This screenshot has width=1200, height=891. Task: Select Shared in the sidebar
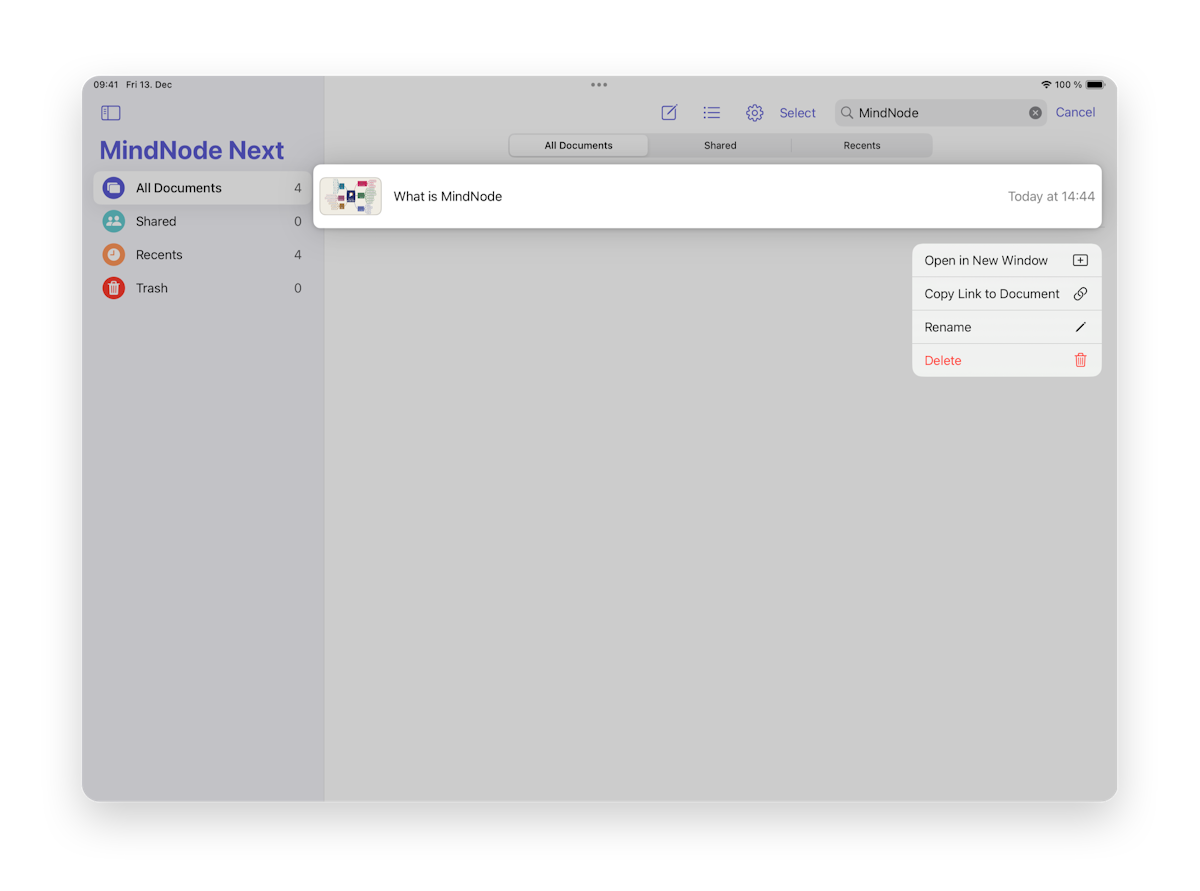202,221
